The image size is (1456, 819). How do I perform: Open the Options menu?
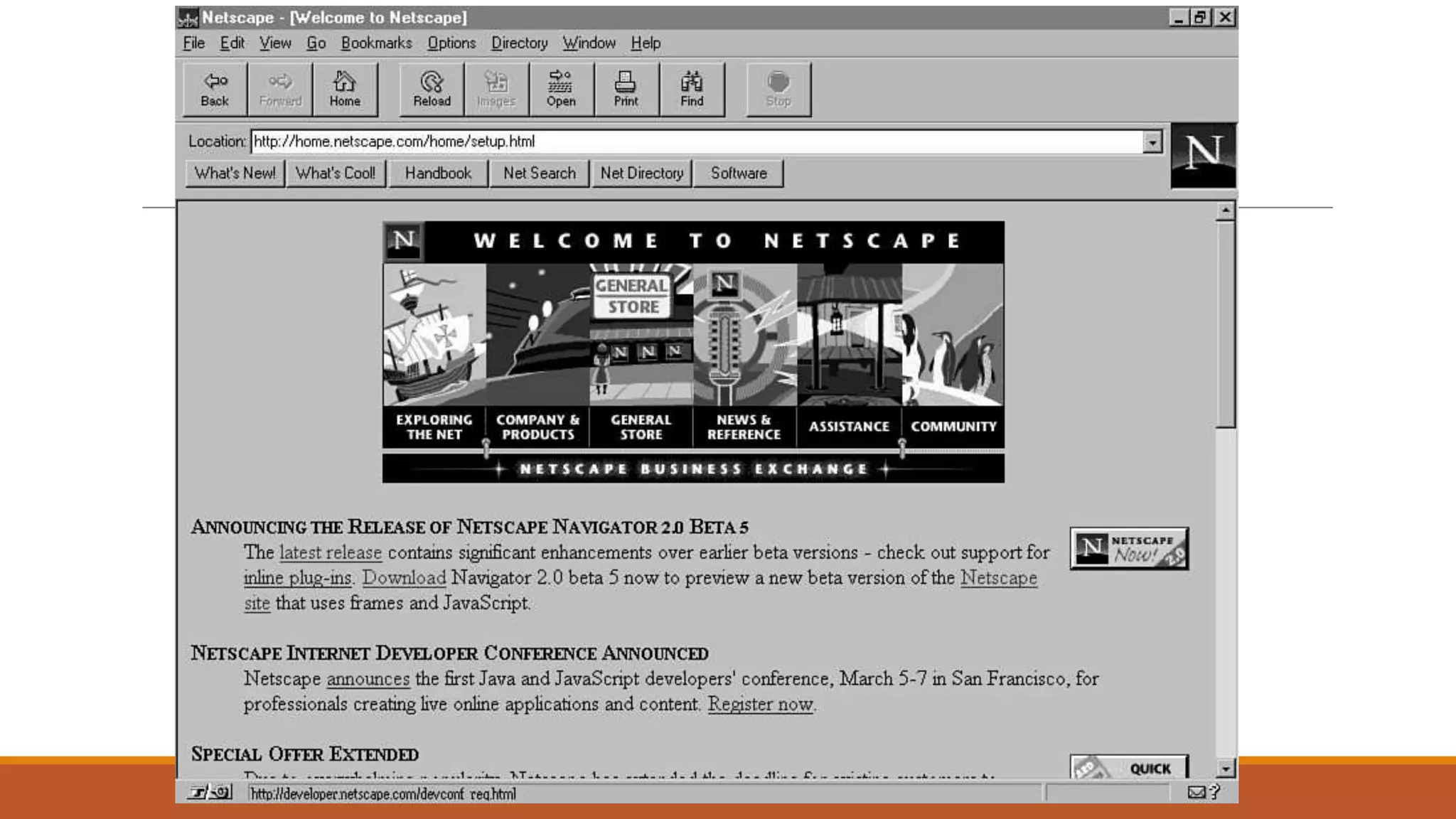coord(451,43)
